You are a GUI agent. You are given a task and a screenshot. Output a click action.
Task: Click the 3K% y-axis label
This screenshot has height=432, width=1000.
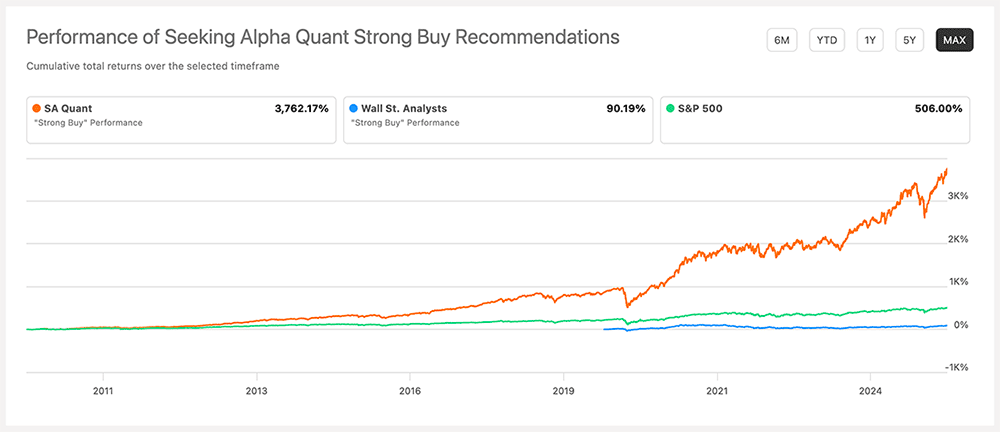(958, 196)
